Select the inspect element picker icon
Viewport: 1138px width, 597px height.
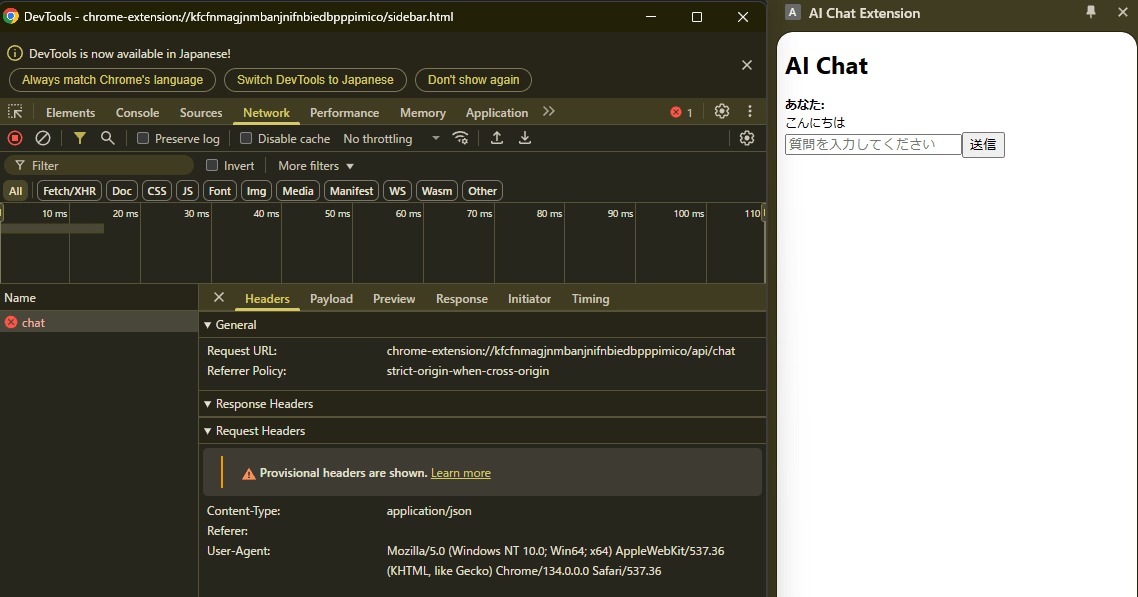pyautogui.click(x=15, y=112)
